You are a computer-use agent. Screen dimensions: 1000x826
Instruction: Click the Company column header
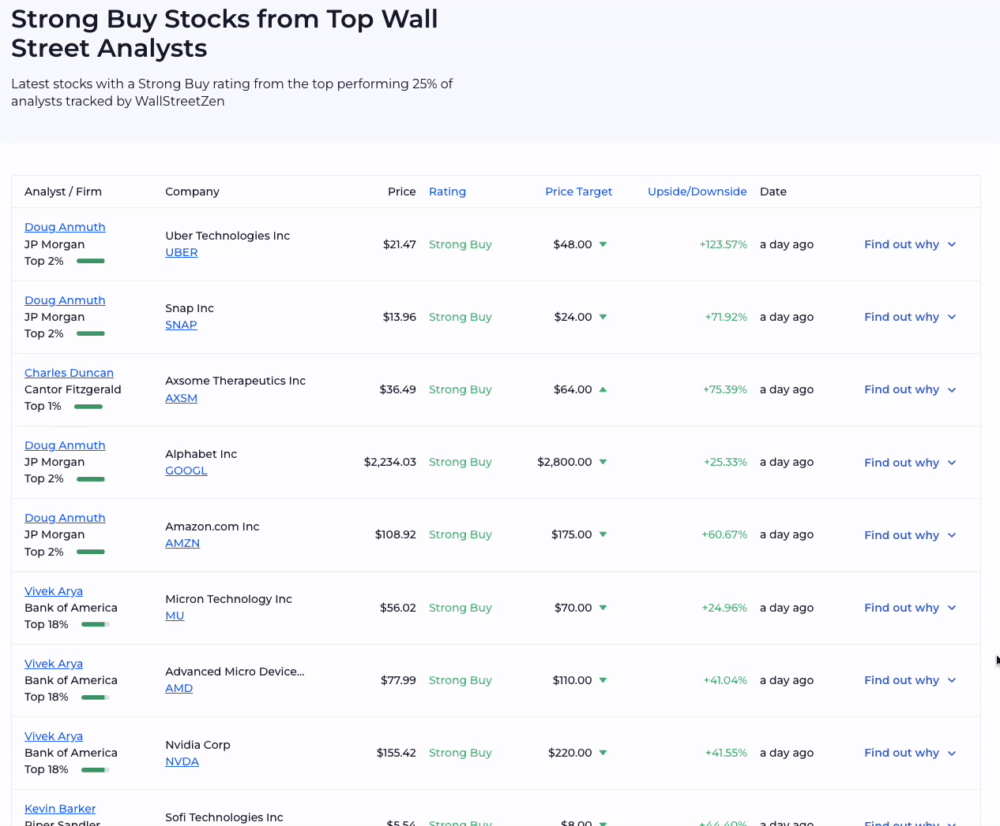click(192, 191)
